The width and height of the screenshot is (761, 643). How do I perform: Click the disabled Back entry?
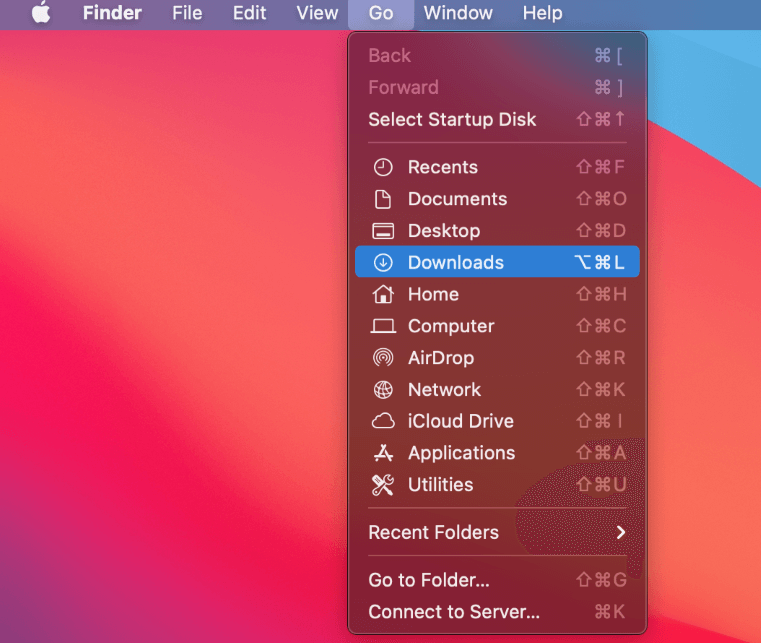pyautogui.click(x=497, y=56)
